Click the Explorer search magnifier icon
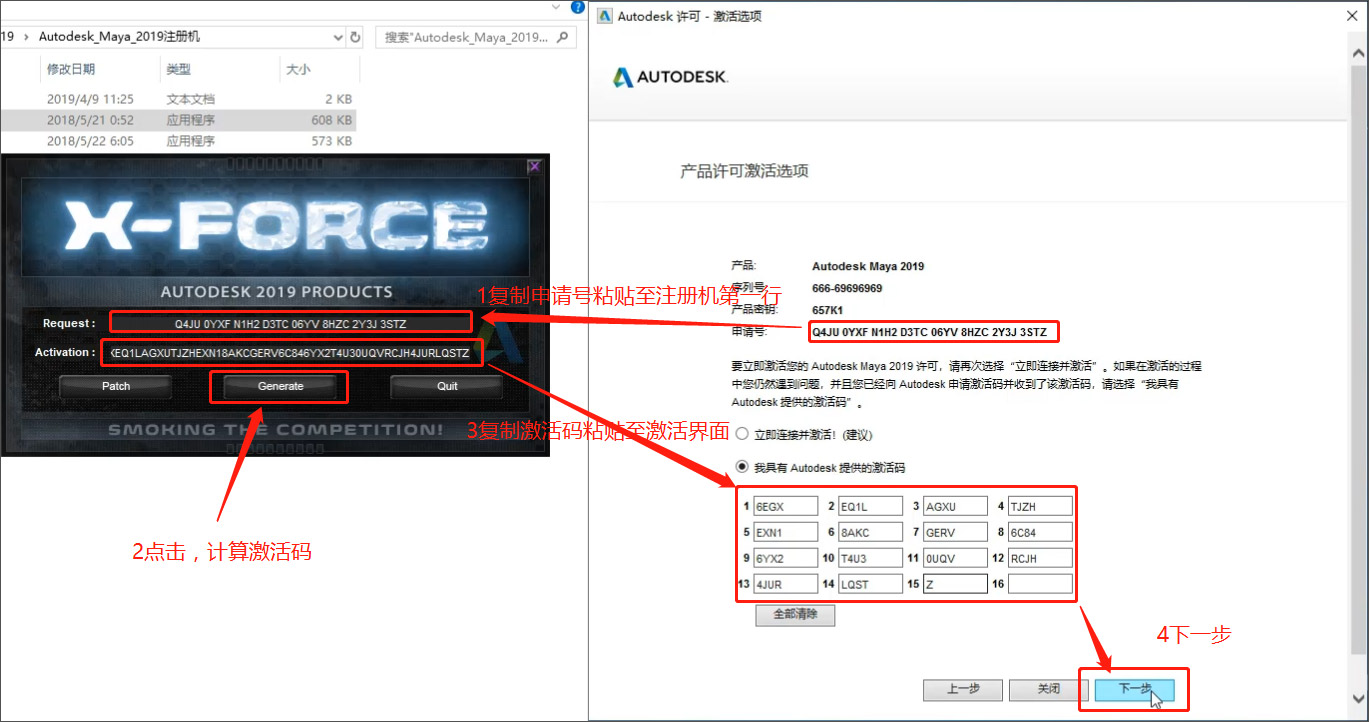The width and height of the screenshot is (1369, 722). 564,37
